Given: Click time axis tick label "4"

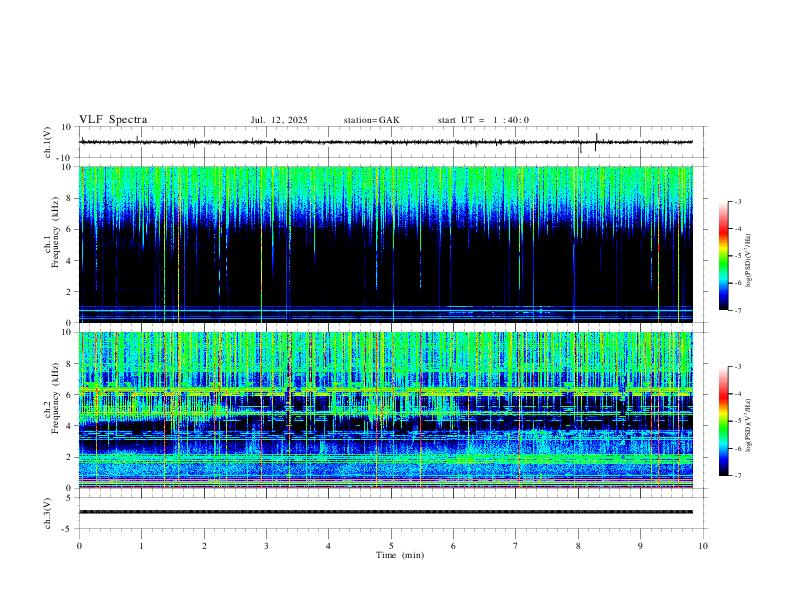Looking at the screenshot, I should point(329,546).
